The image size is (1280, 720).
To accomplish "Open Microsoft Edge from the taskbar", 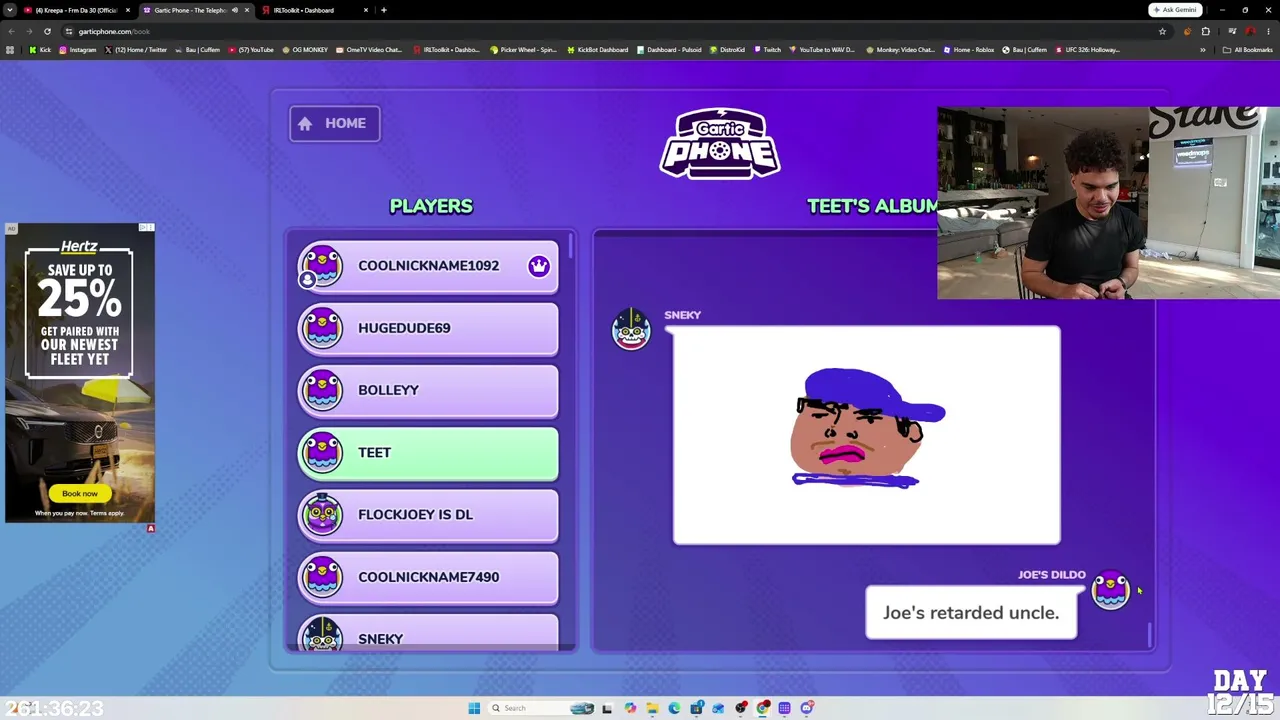I will click(x=674, y=708).
